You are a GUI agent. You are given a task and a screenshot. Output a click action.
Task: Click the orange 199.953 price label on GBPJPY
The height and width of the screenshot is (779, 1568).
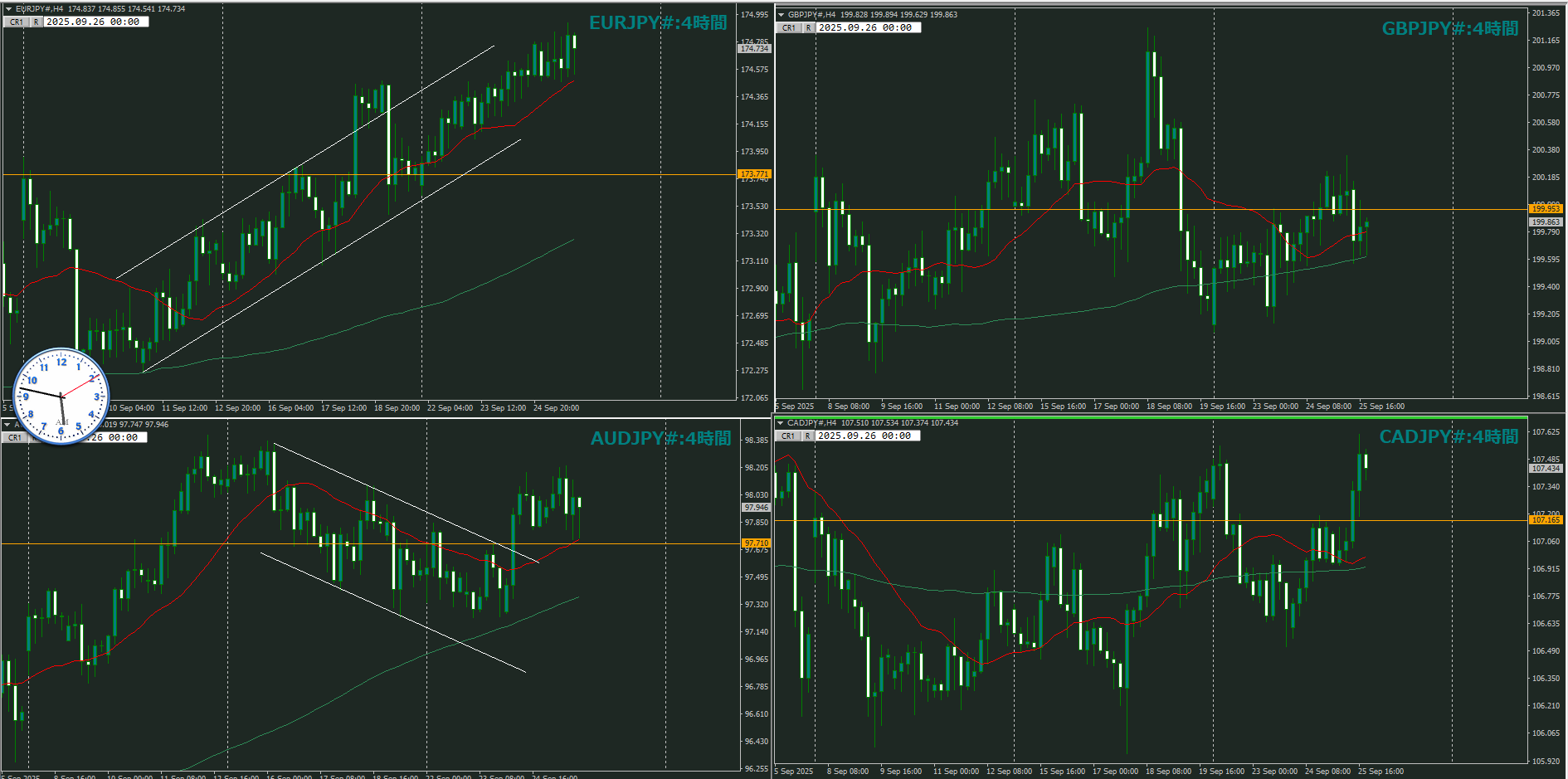click(x=1546, y=209)
